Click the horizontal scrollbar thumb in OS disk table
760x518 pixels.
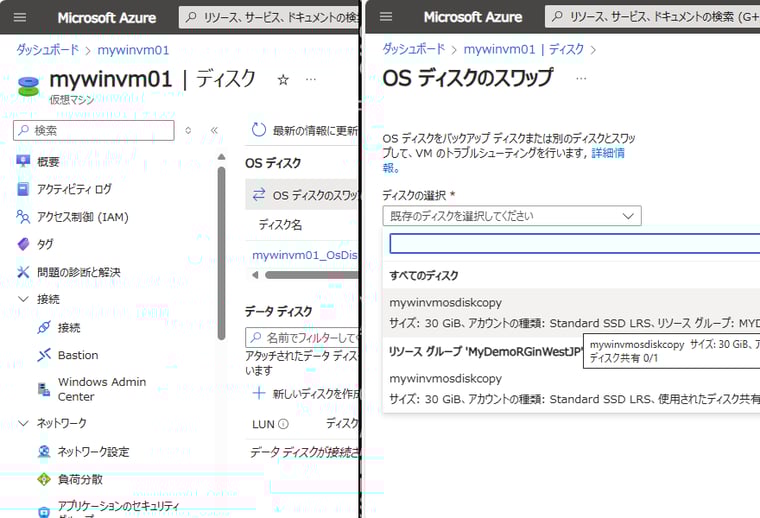(311, 275)
